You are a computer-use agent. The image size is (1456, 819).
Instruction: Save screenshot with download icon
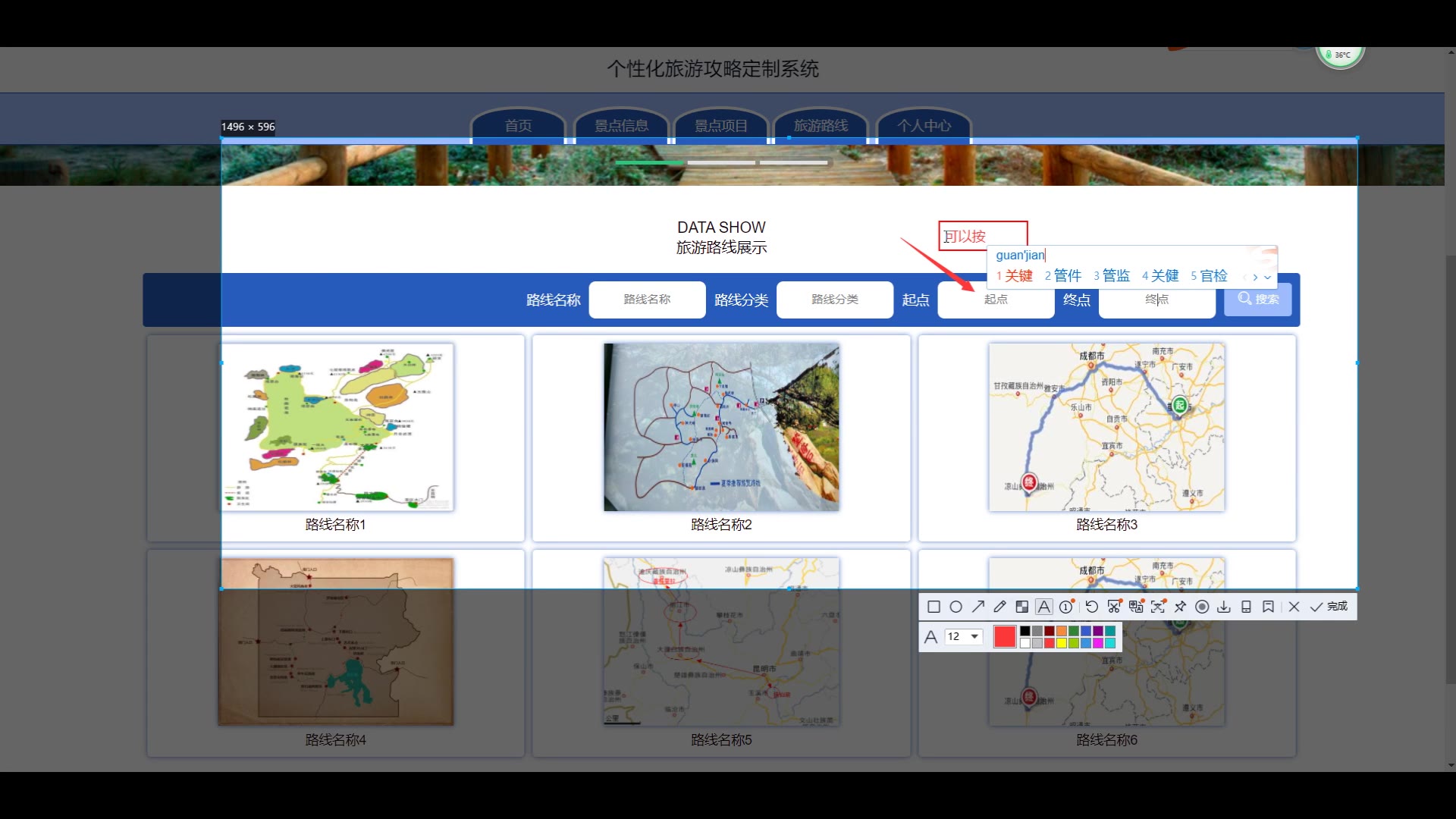(x=1224, y=607)
